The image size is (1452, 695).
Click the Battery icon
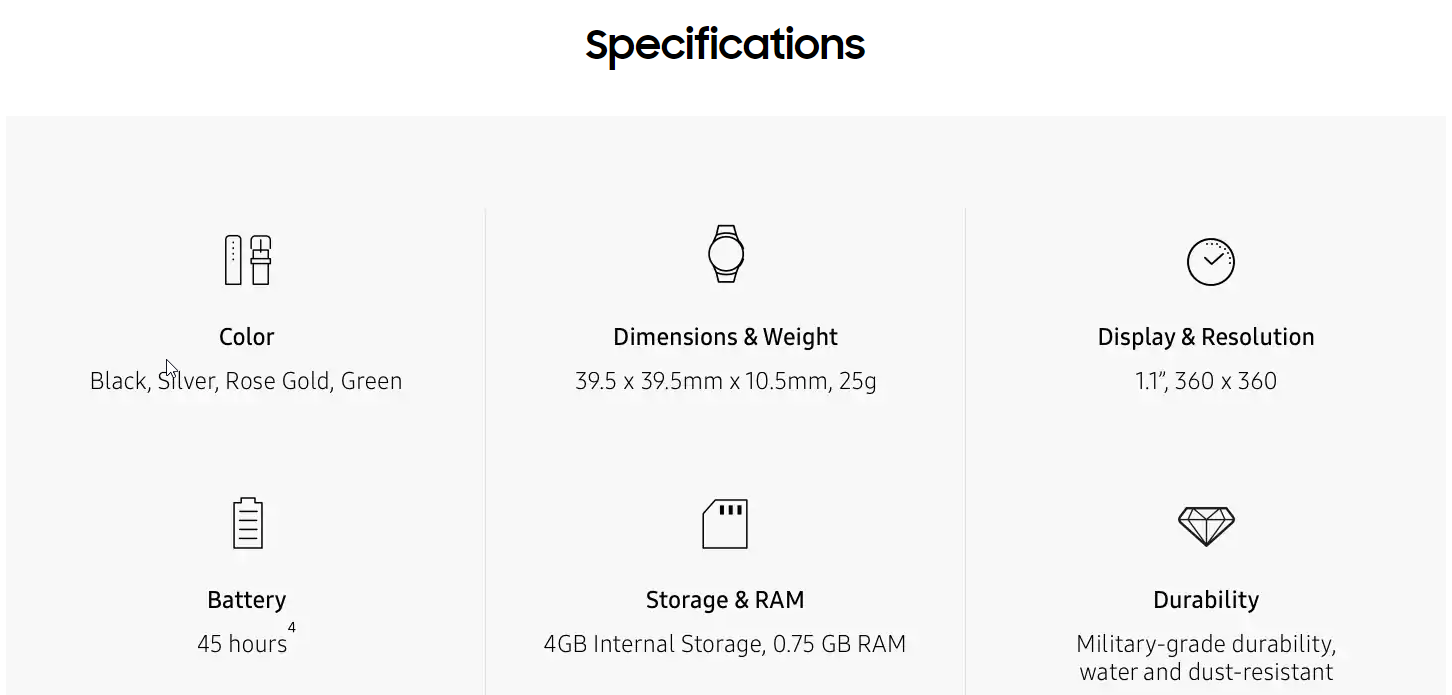coord(247,523)
